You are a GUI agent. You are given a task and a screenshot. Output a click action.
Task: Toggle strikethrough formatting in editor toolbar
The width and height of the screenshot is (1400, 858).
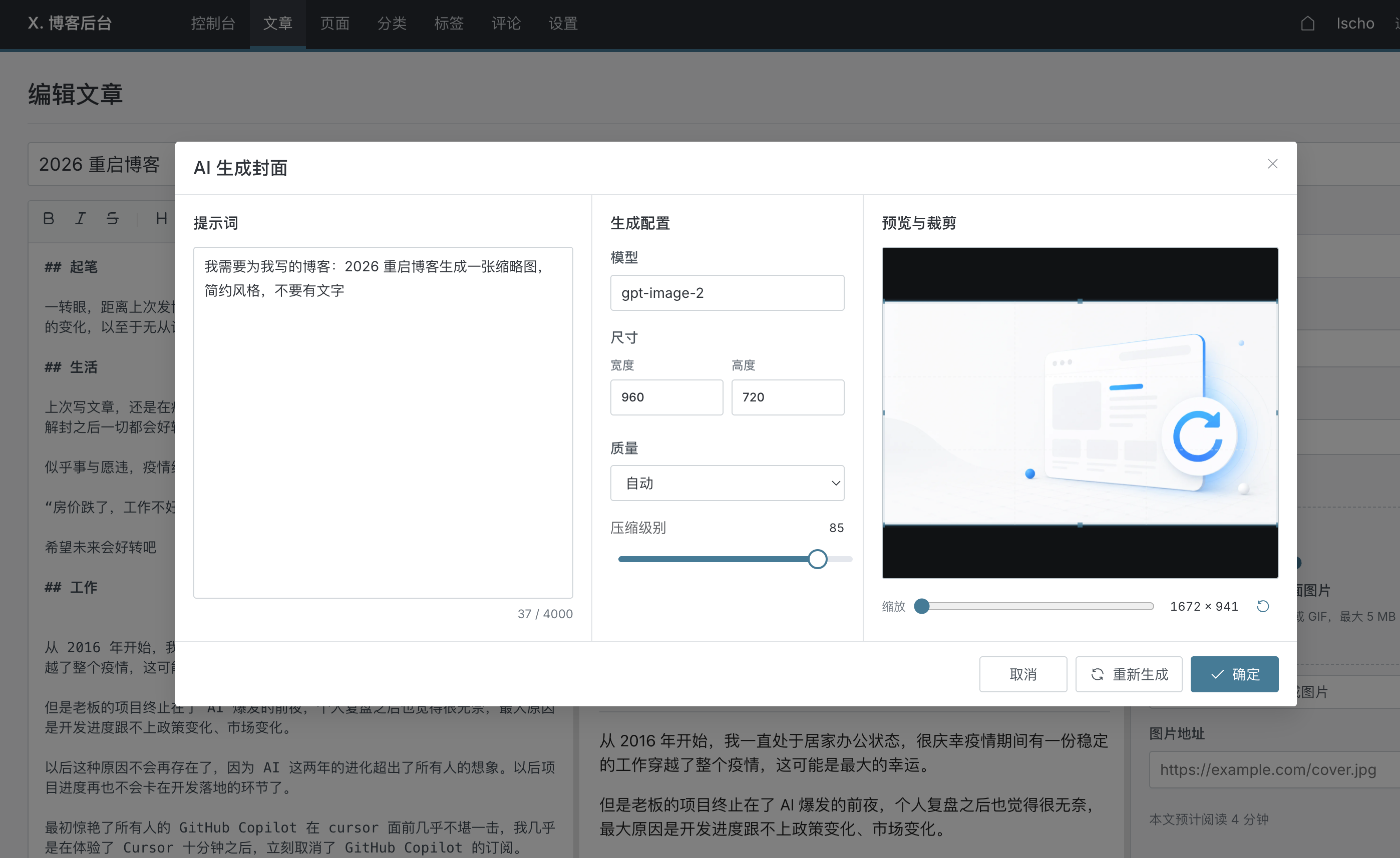click(x=113, y=219)
